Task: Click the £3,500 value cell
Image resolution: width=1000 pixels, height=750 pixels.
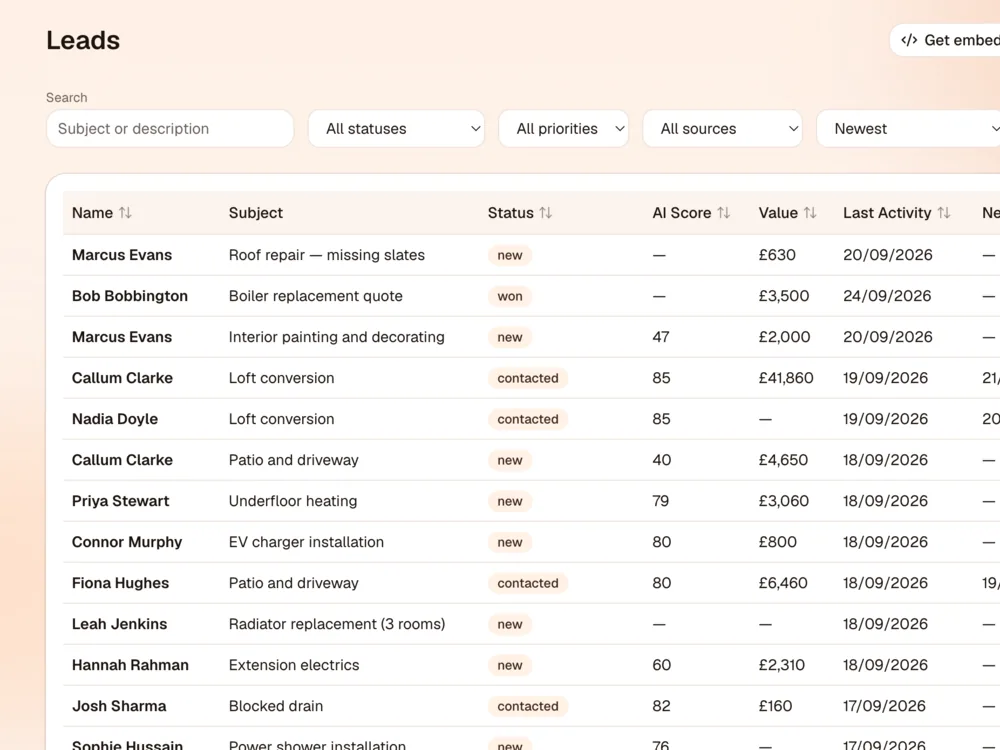Action: [784, 296]
